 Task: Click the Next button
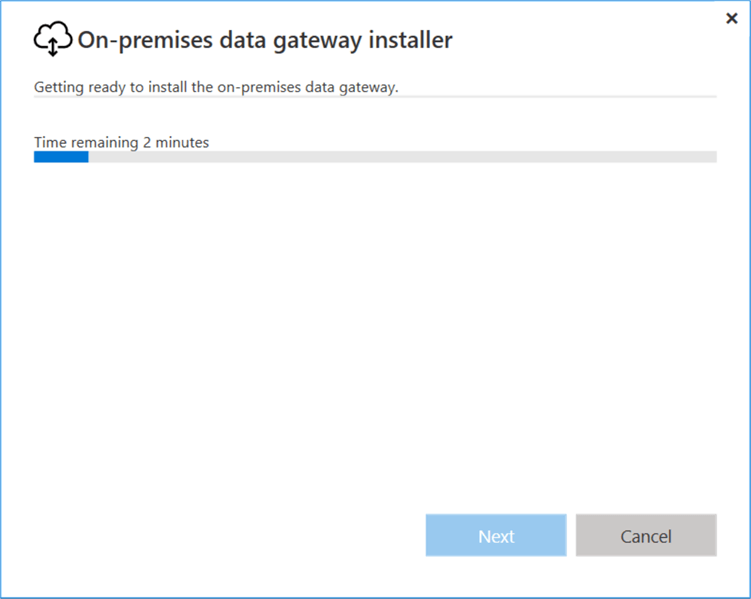[496, 536]
